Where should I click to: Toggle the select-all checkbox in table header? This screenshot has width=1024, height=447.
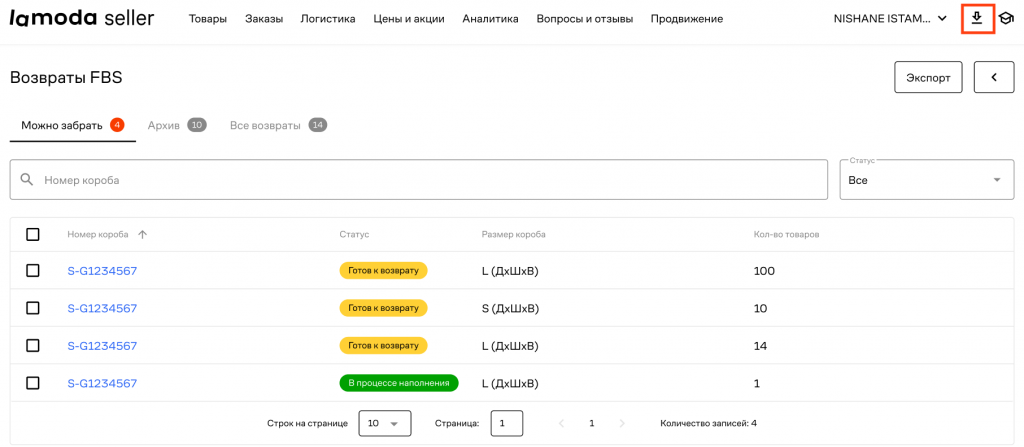pos(33,234)
